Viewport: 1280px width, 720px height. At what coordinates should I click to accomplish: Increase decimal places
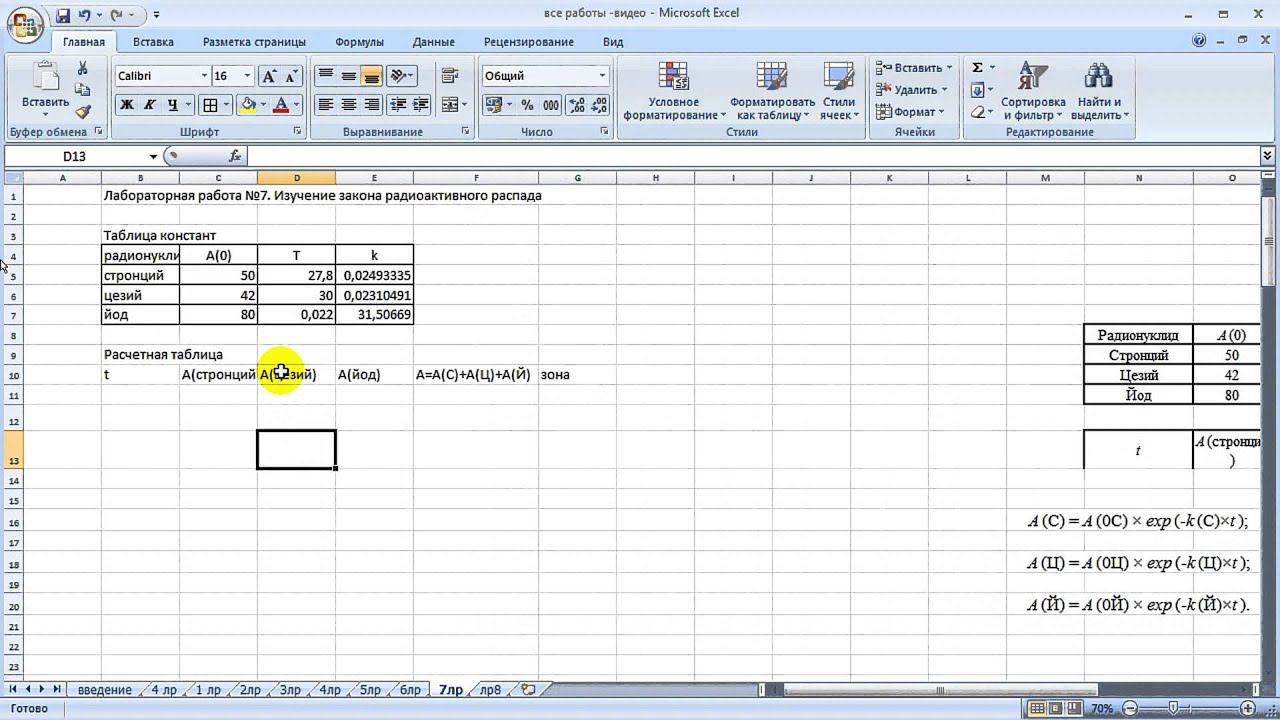click(577, 105)
